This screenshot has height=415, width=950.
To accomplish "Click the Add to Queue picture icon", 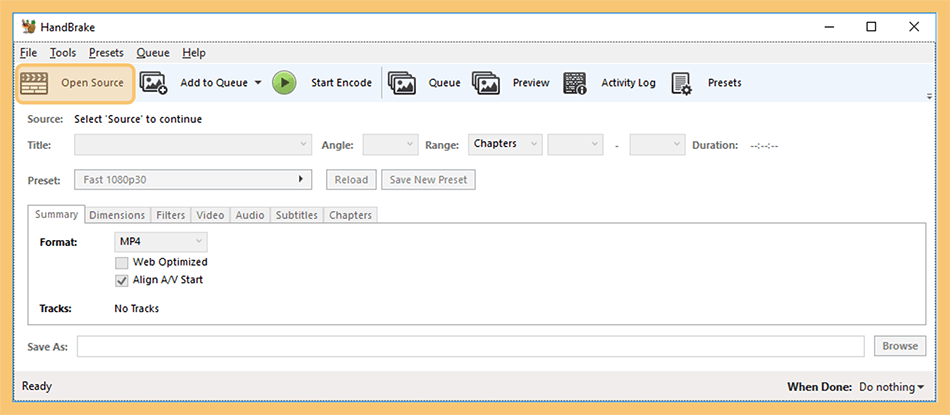I will (153, 83).
